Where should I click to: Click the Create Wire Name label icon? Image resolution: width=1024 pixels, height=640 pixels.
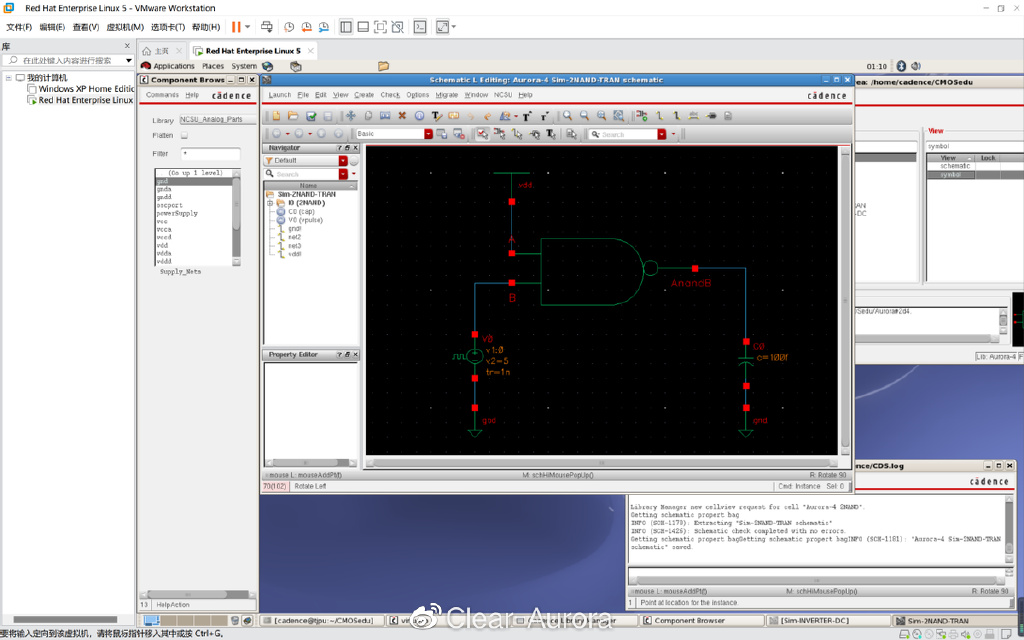pos(694,116)
